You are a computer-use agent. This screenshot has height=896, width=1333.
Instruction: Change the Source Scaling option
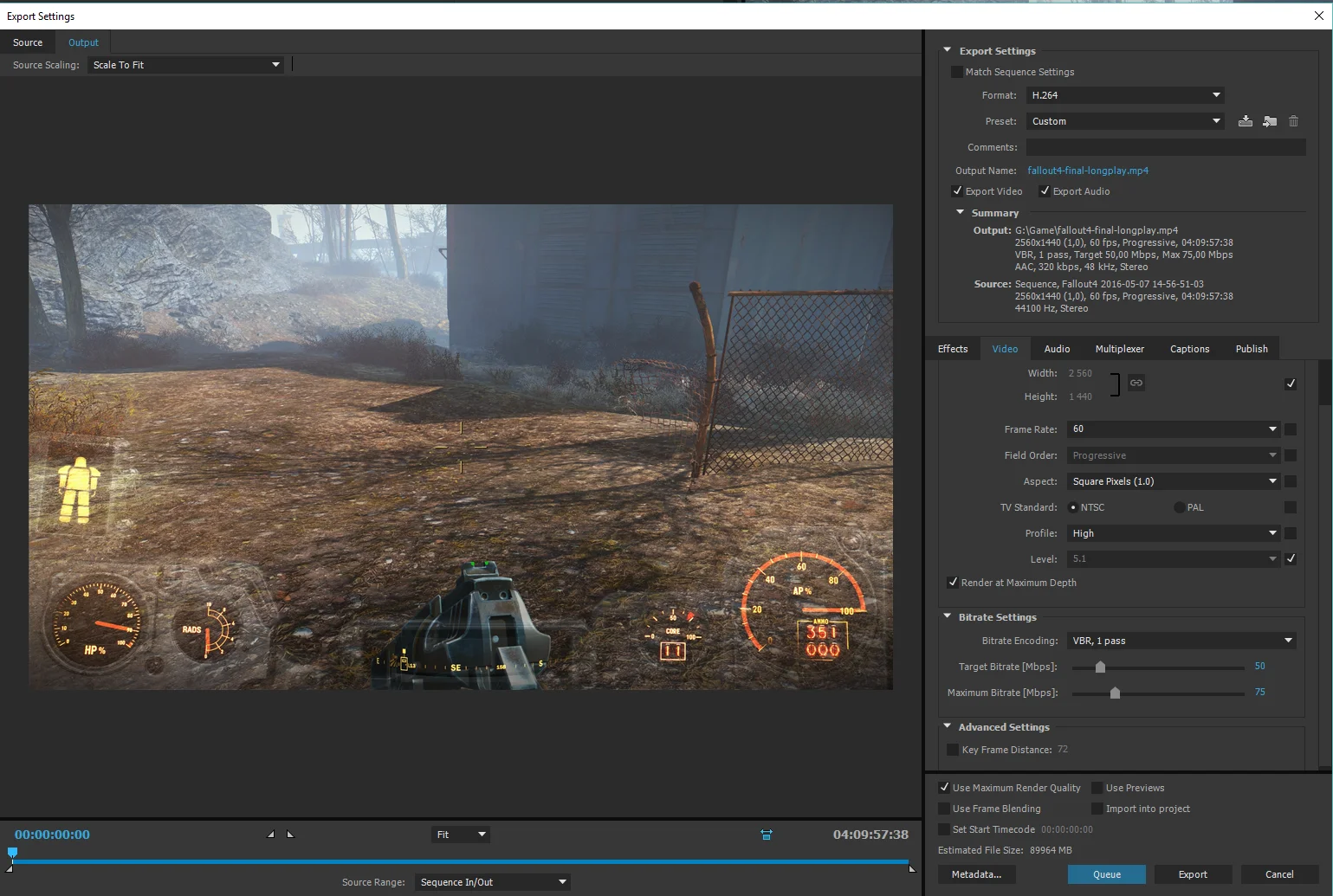(x=185, y=64)
